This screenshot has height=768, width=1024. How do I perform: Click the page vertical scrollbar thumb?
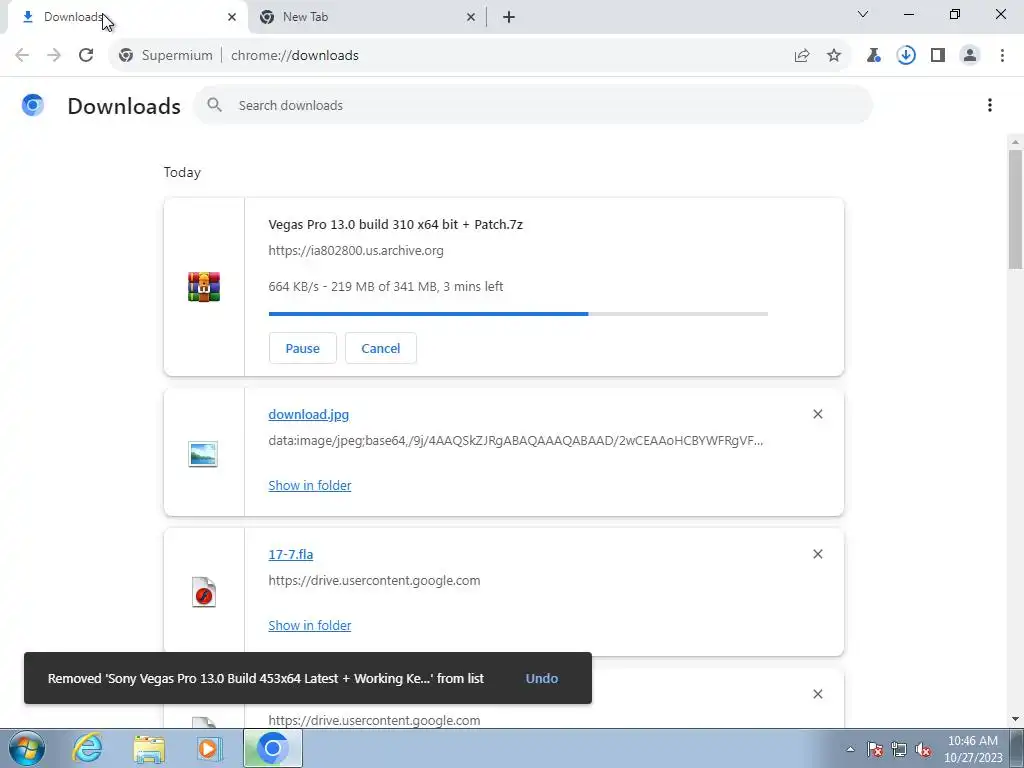click(1015, 209)
